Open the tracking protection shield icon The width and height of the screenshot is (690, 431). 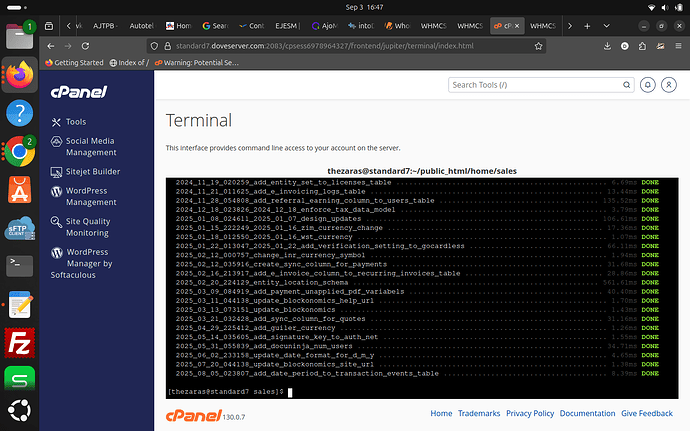pyautogui.click(x=154, y=46)
